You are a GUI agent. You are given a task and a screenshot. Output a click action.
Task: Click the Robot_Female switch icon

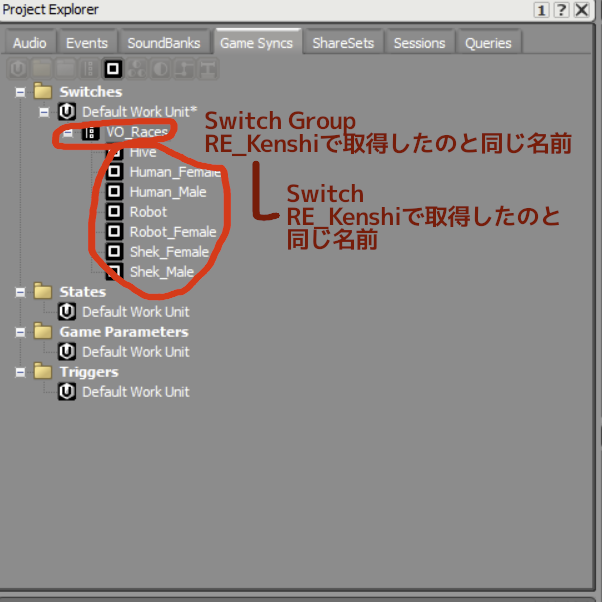point(114,232)
